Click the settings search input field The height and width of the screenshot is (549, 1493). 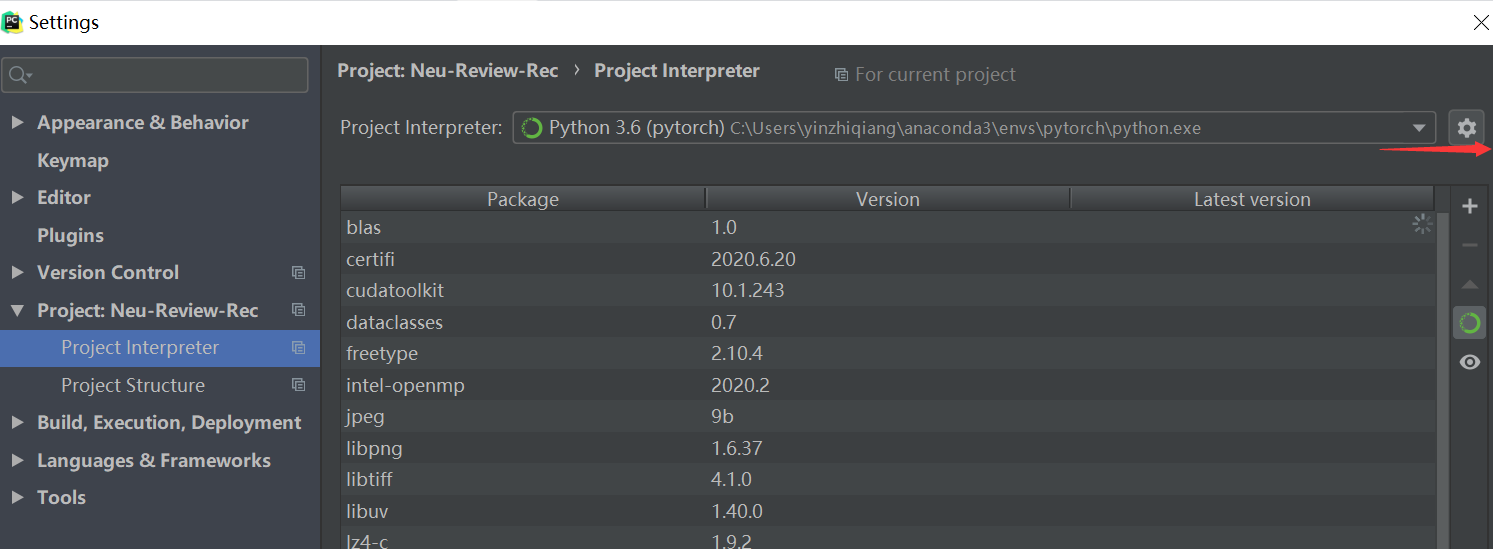click(155, 75)
